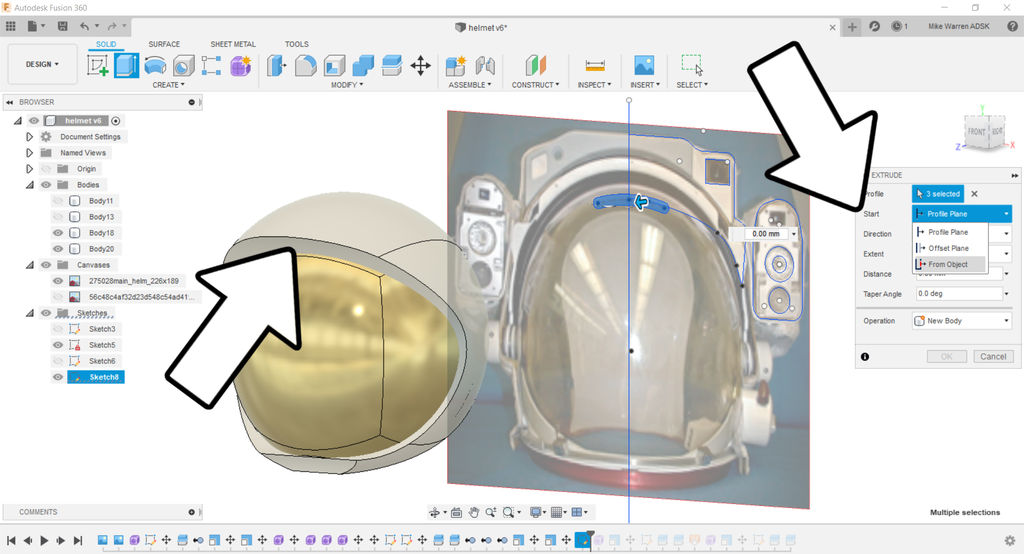The image size is (1024, 554).
Task: Play the timeline
Action: coord(44,540)
